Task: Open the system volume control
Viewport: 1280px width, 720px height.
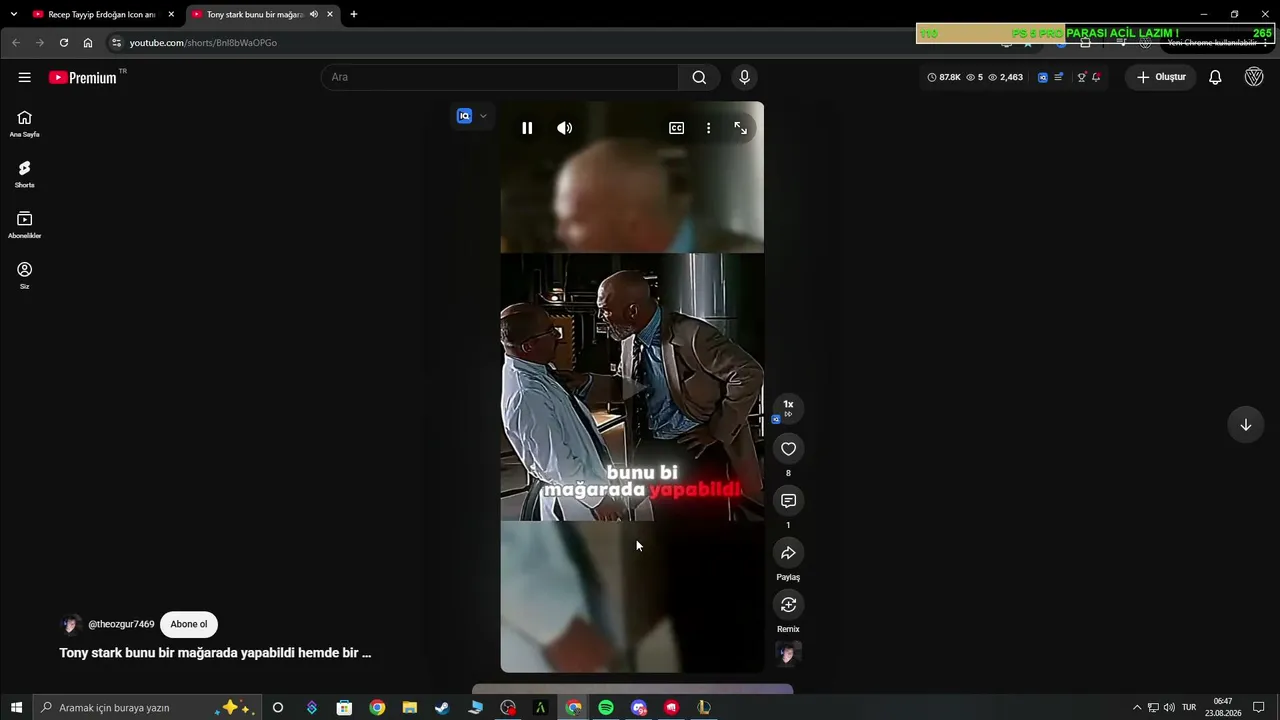Action: click(1169, 708)
